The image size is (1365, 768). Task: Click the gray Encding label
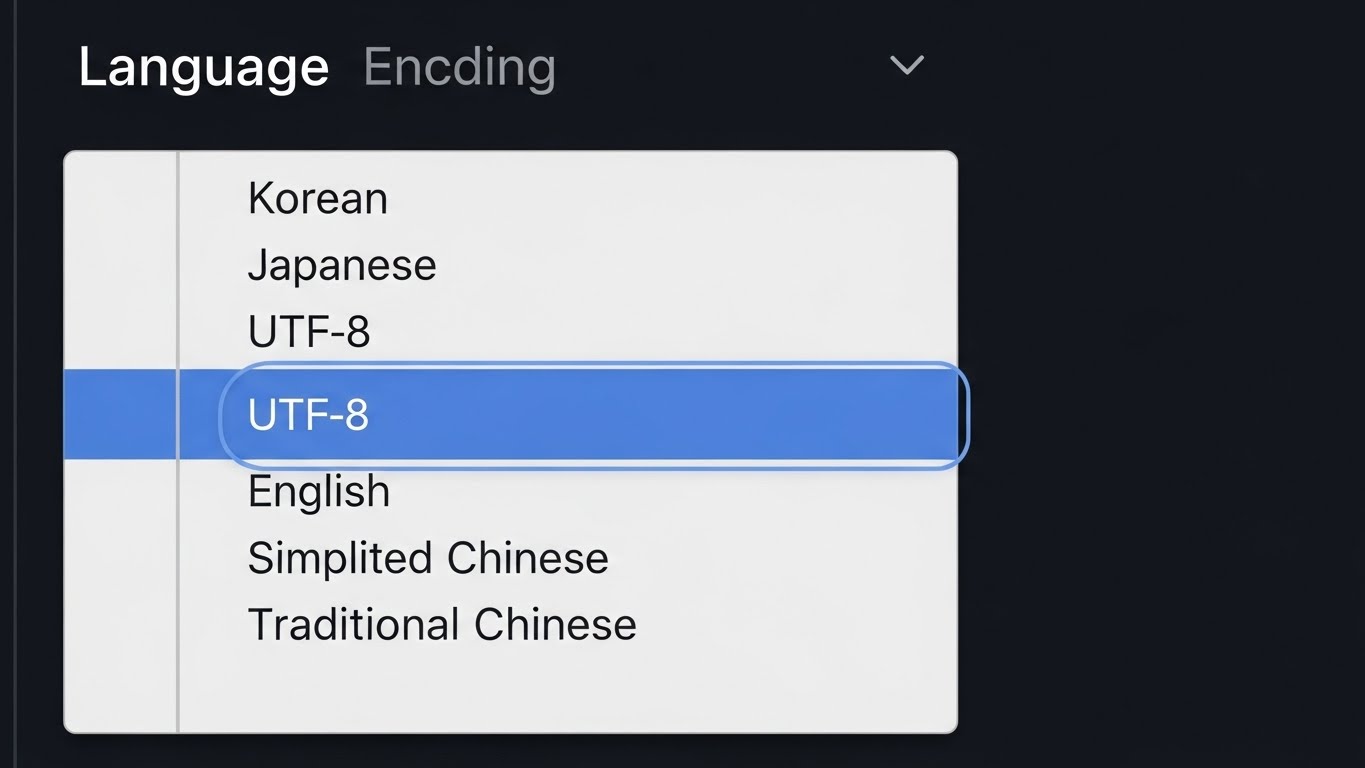(x=459, y=68)
